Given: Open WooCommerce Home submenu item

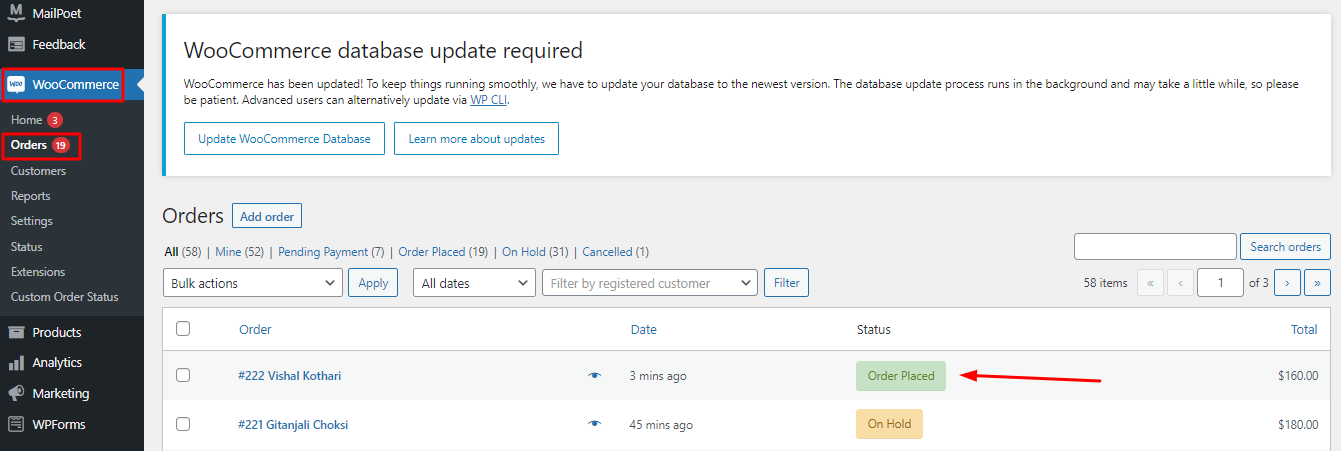Looking at the screenshot, I should click(x=26, y=120).
